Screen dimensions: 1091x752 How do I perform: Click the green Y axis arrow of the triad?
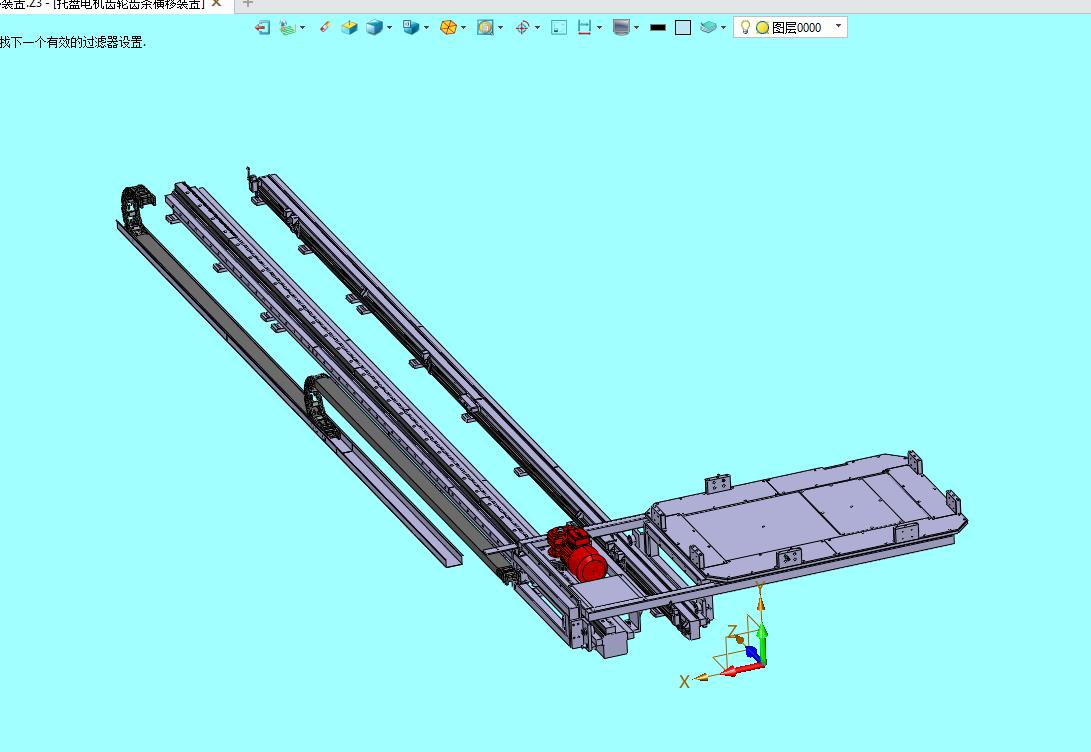[763, 641]
